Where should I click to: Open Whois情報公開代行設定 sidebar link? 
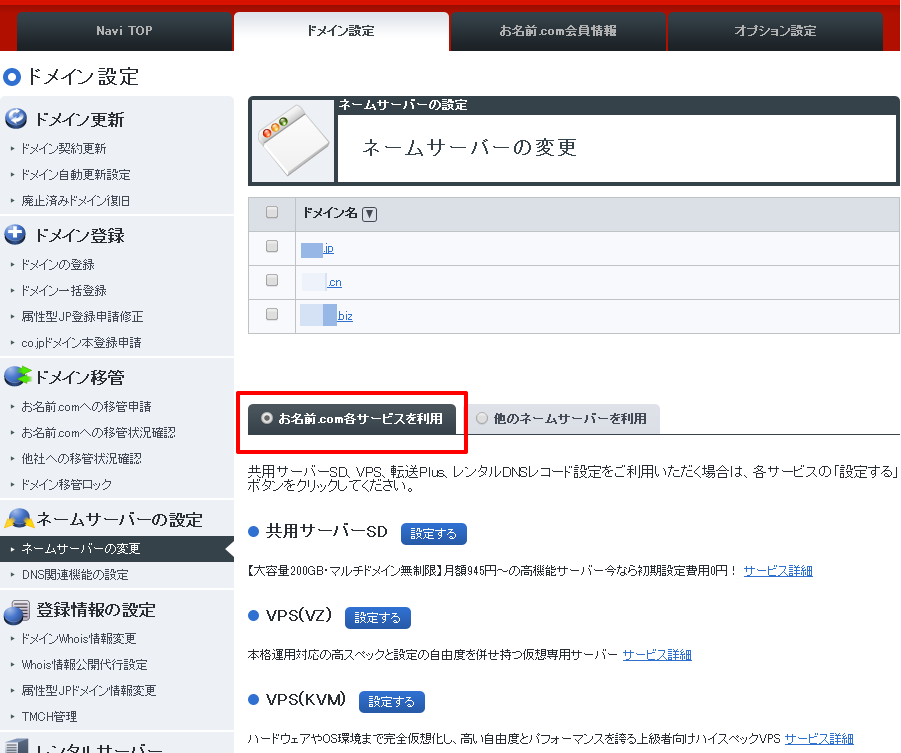coord(84,664)
